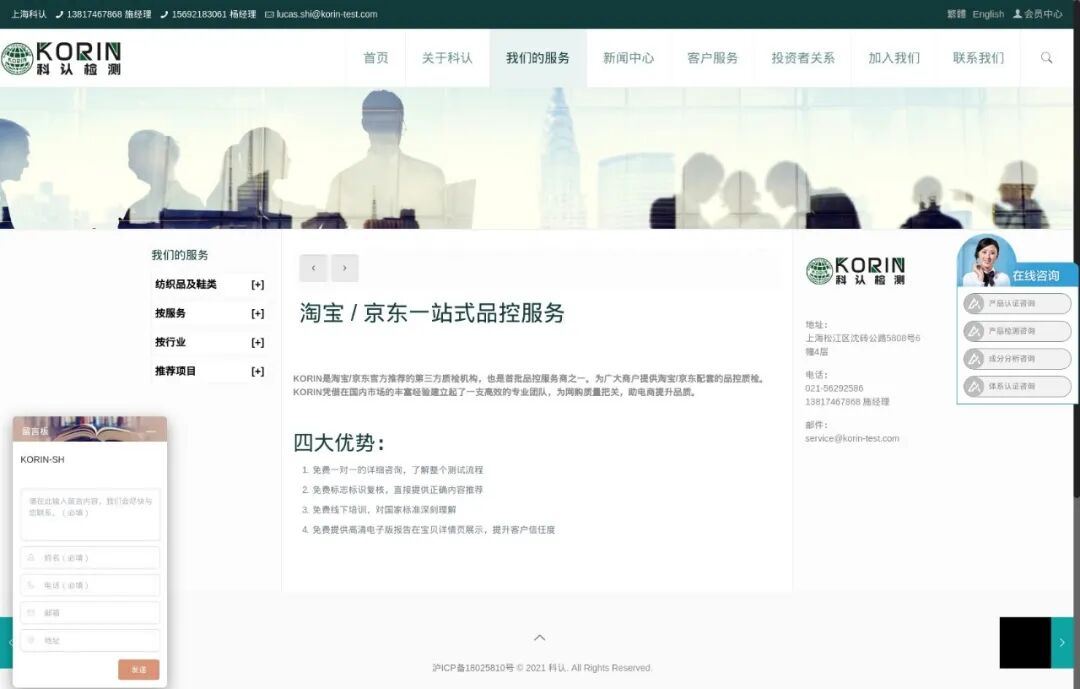Screen dimensions: 1080x689
Task: Click the 发送 send button on message board
Action: pos(138,669)
